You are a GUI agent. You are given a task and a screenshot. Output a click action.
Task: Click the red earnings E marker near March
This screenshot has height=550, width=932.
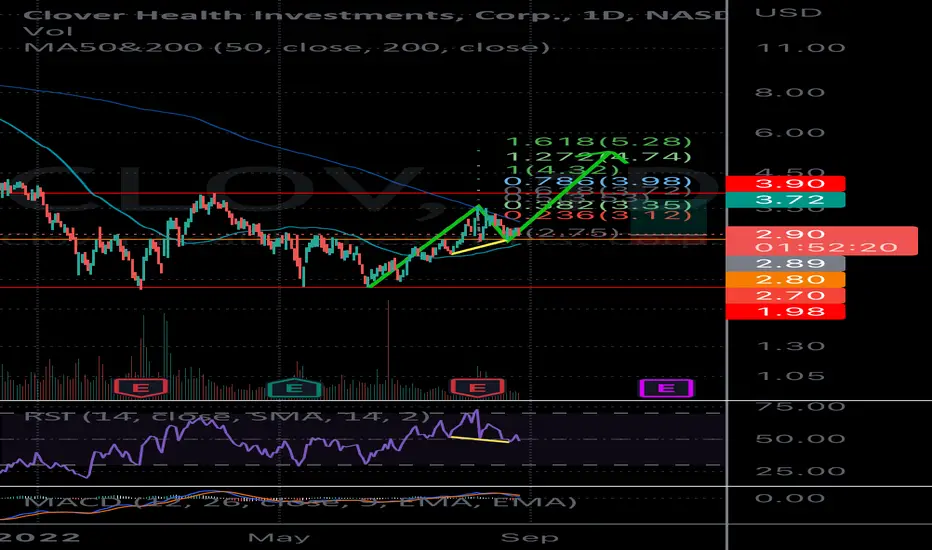point(141,388)
